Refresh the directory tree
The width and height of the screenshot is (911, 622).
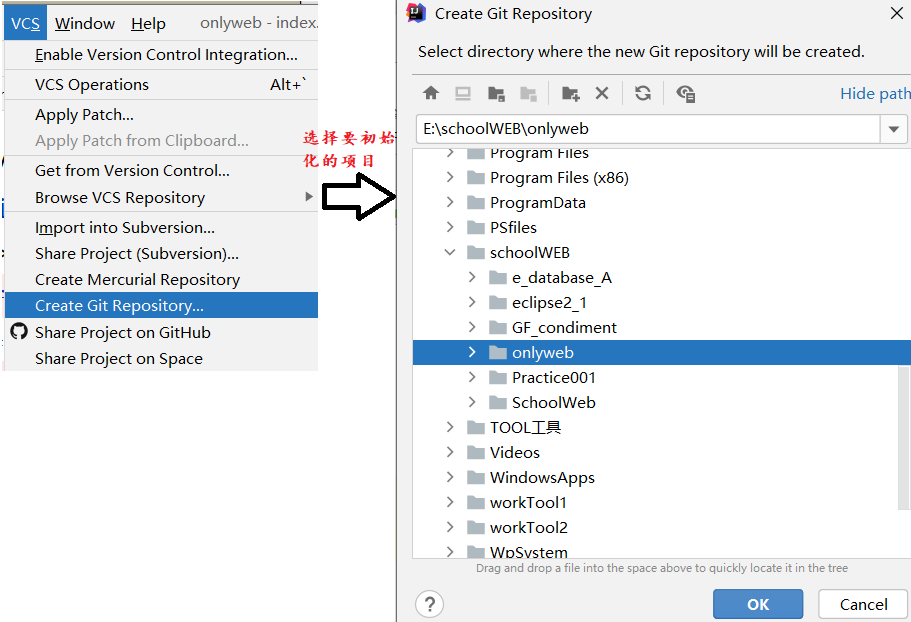point(643,93)
